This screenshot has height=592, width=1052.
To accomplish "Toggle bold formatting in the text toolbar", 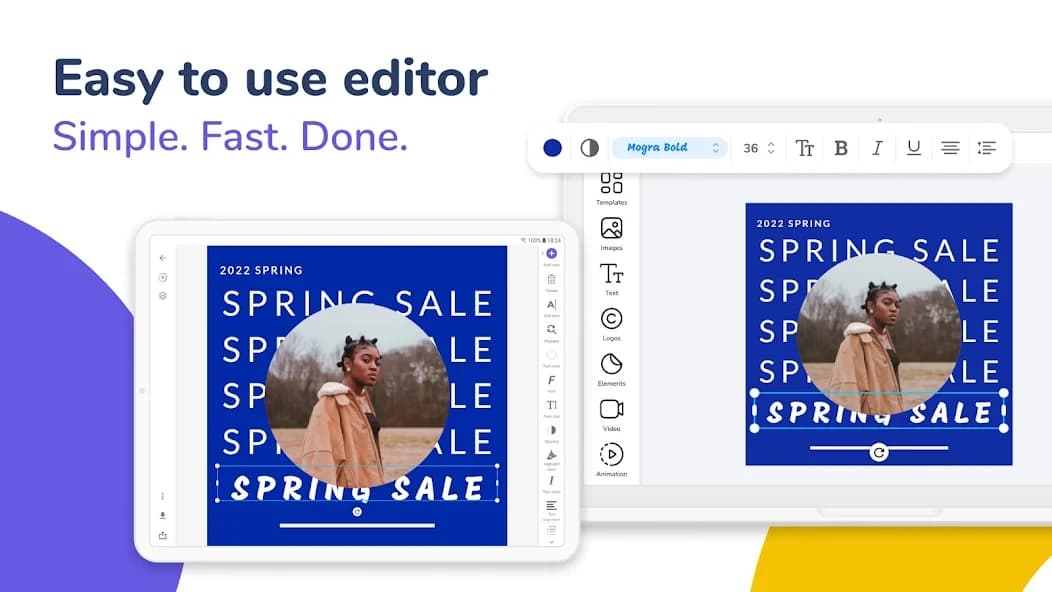I will [x=841, y=147].
